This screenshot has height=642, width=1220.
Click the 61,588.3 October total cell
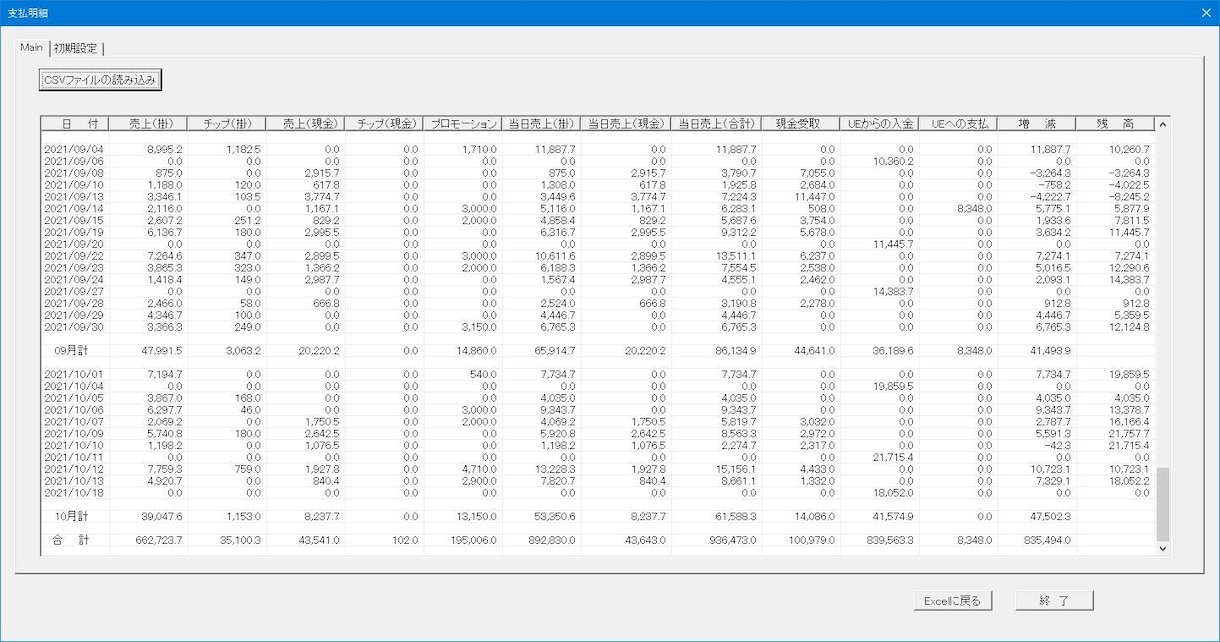(736, 516)
